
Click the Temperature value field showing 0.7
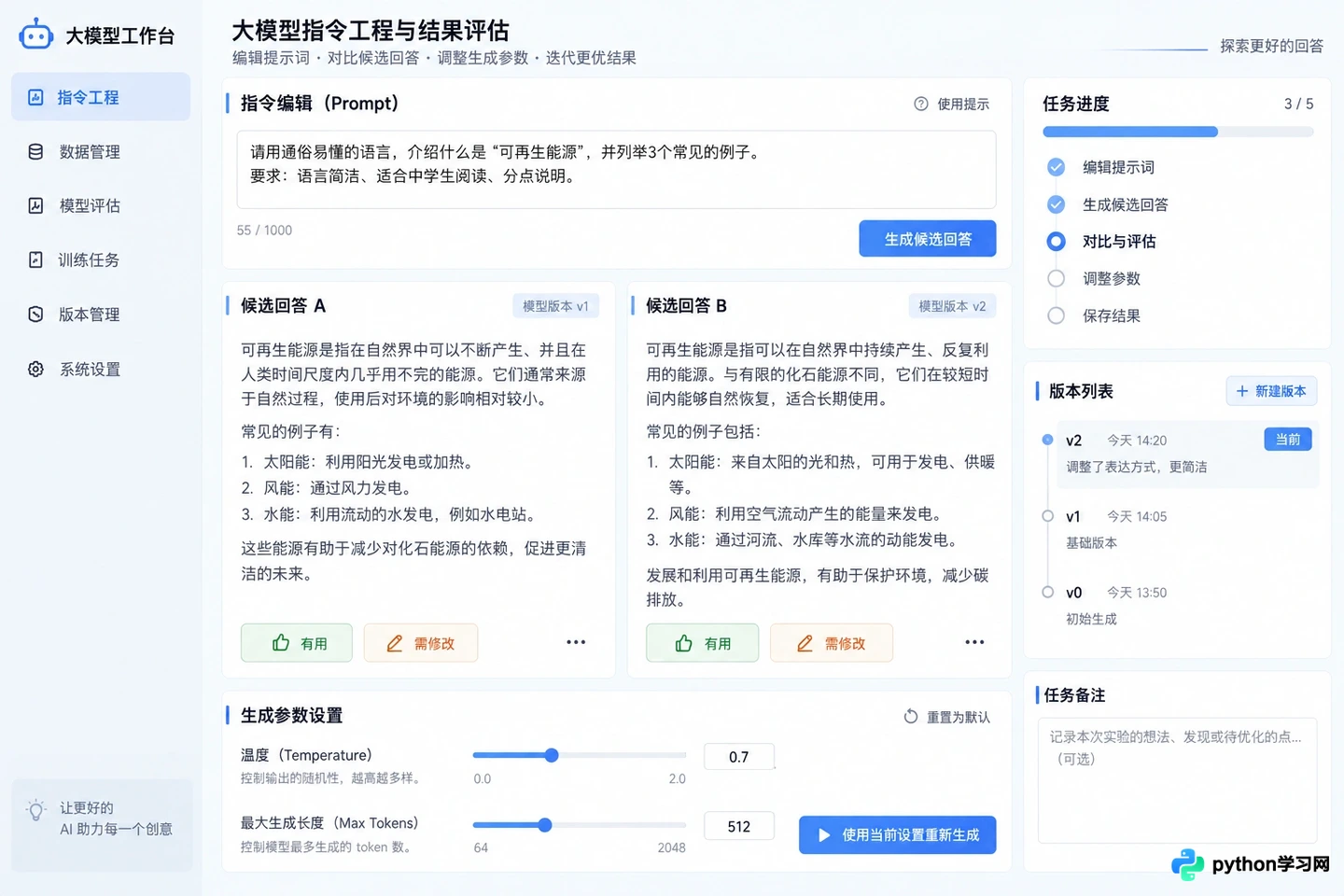[739, 757]
